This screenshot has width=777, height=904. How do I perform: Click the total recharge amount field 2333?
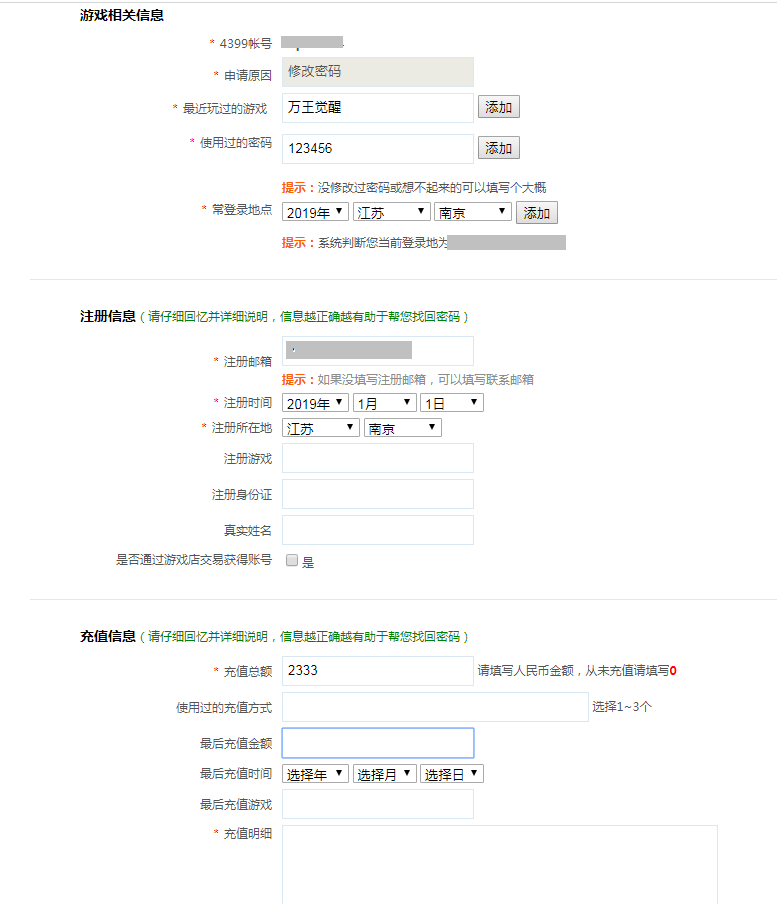377,670
